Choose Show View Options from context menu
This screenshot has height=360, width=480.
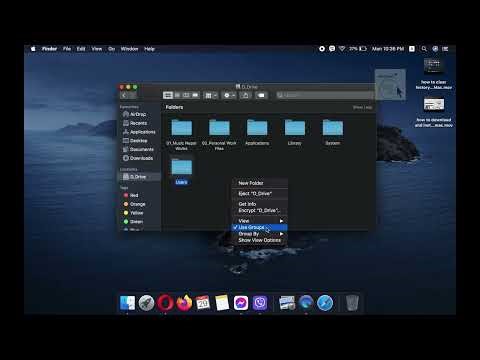click(260, 240)
